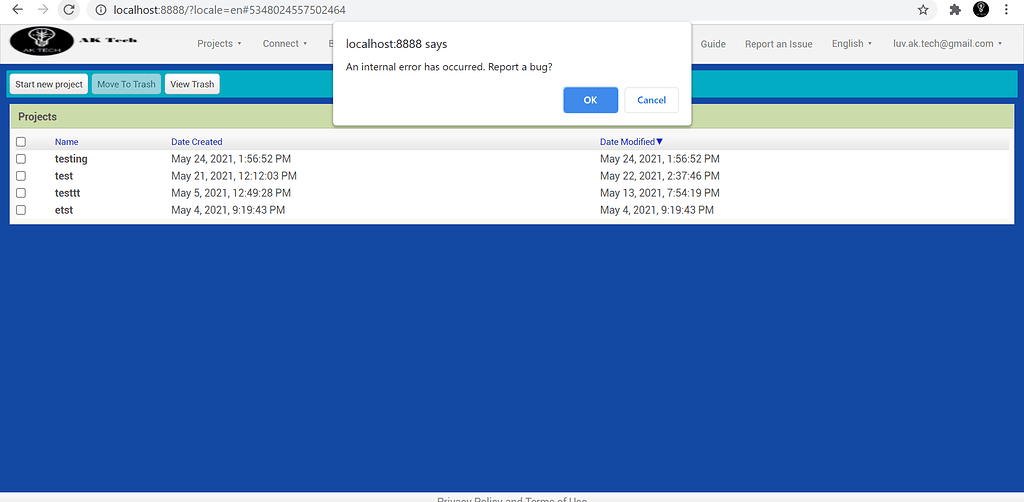This screenshot has width=1024, height=502.
Task: Click the browser forward arrow
Action: pyautogui.click(x=43, y=10)
